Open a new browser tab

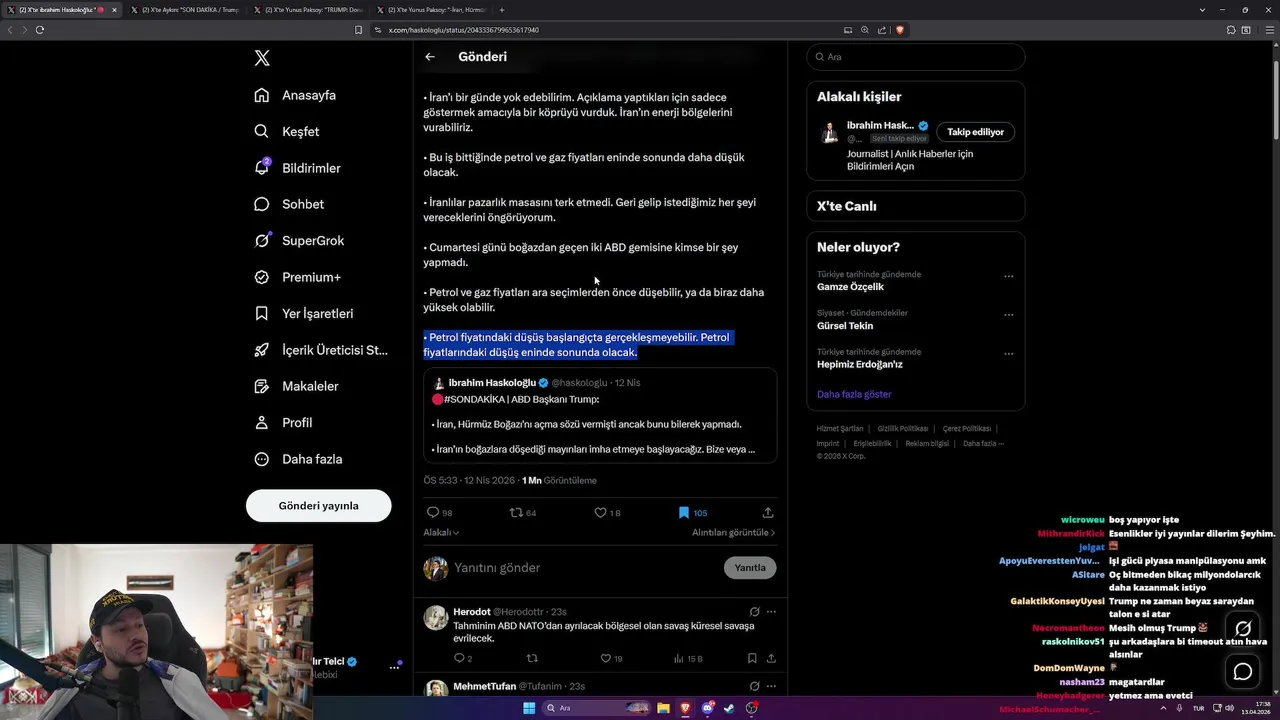point(502,10)
